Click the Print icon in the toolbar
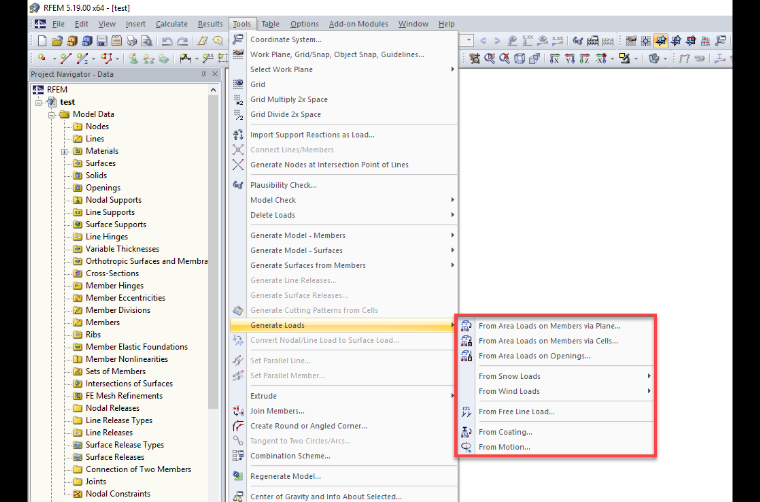The height and width of the screenshot is (502, 760). 132,41
